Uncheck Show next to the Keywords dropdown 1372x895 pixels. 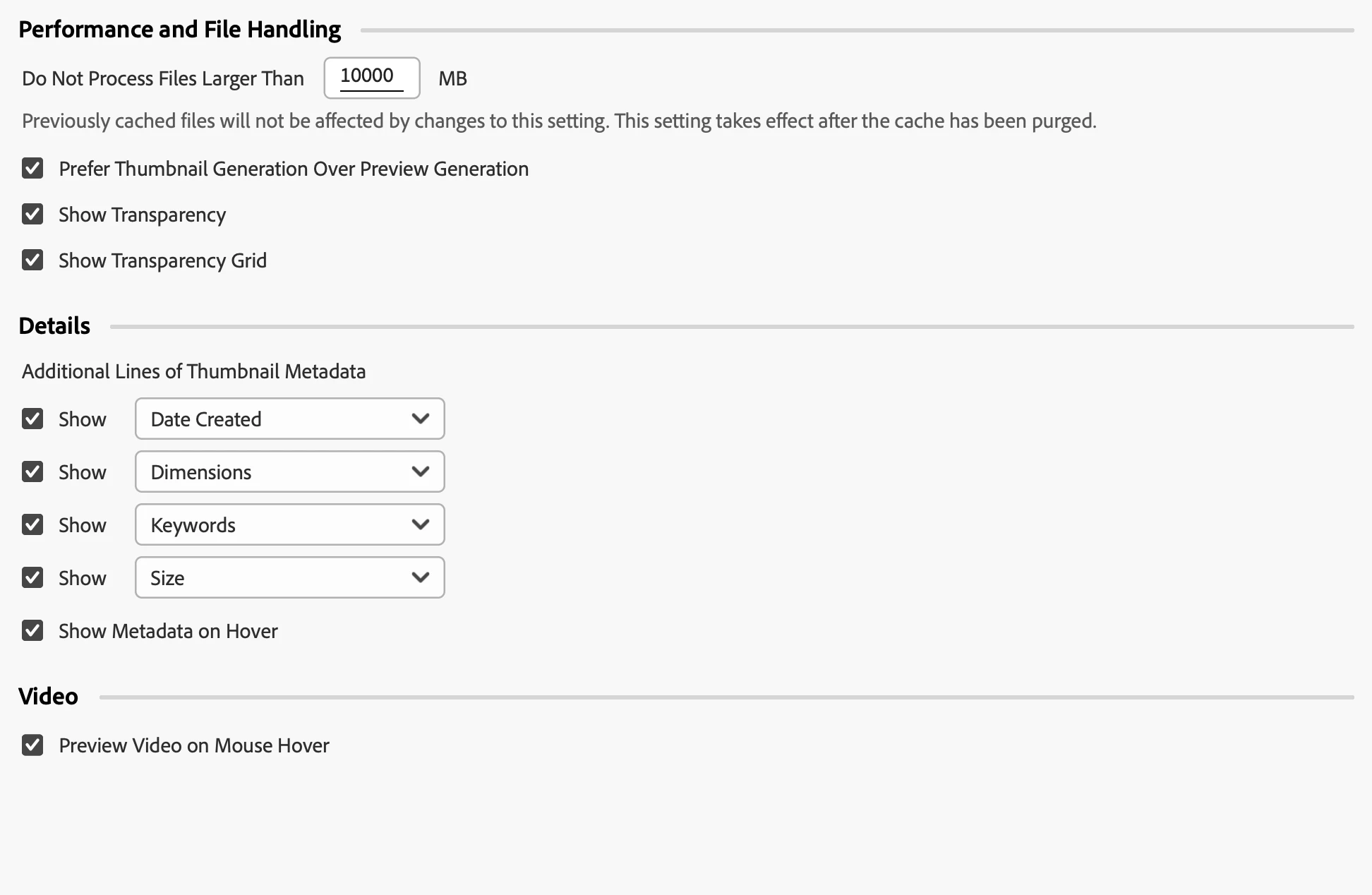click(32, 525)
